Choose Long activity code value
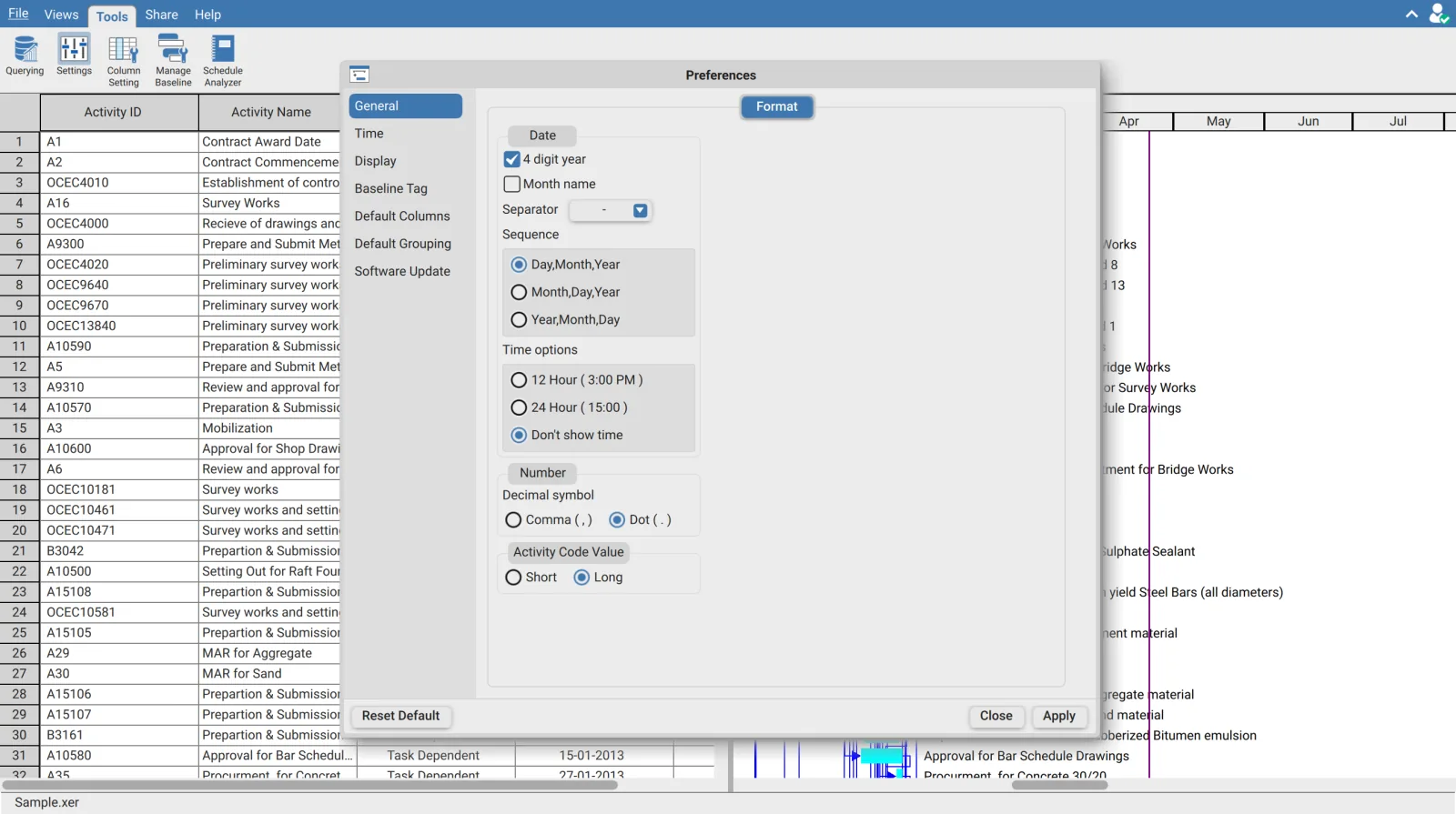 (x=581, y=577)
